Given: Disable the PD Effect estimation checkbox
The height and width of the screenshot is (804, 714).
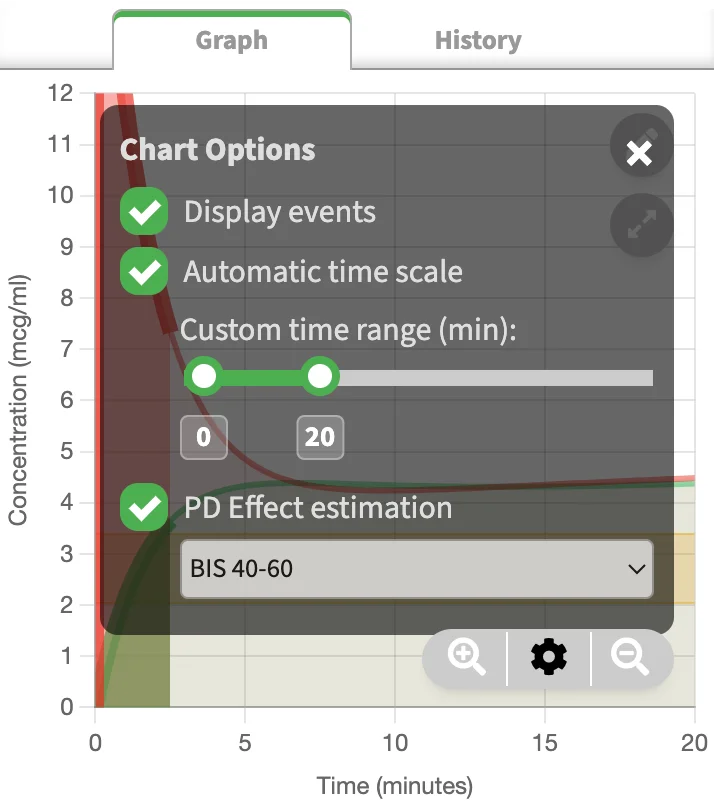Looking at the screenshot, I should pyautogui.click(x=144, y=507).
